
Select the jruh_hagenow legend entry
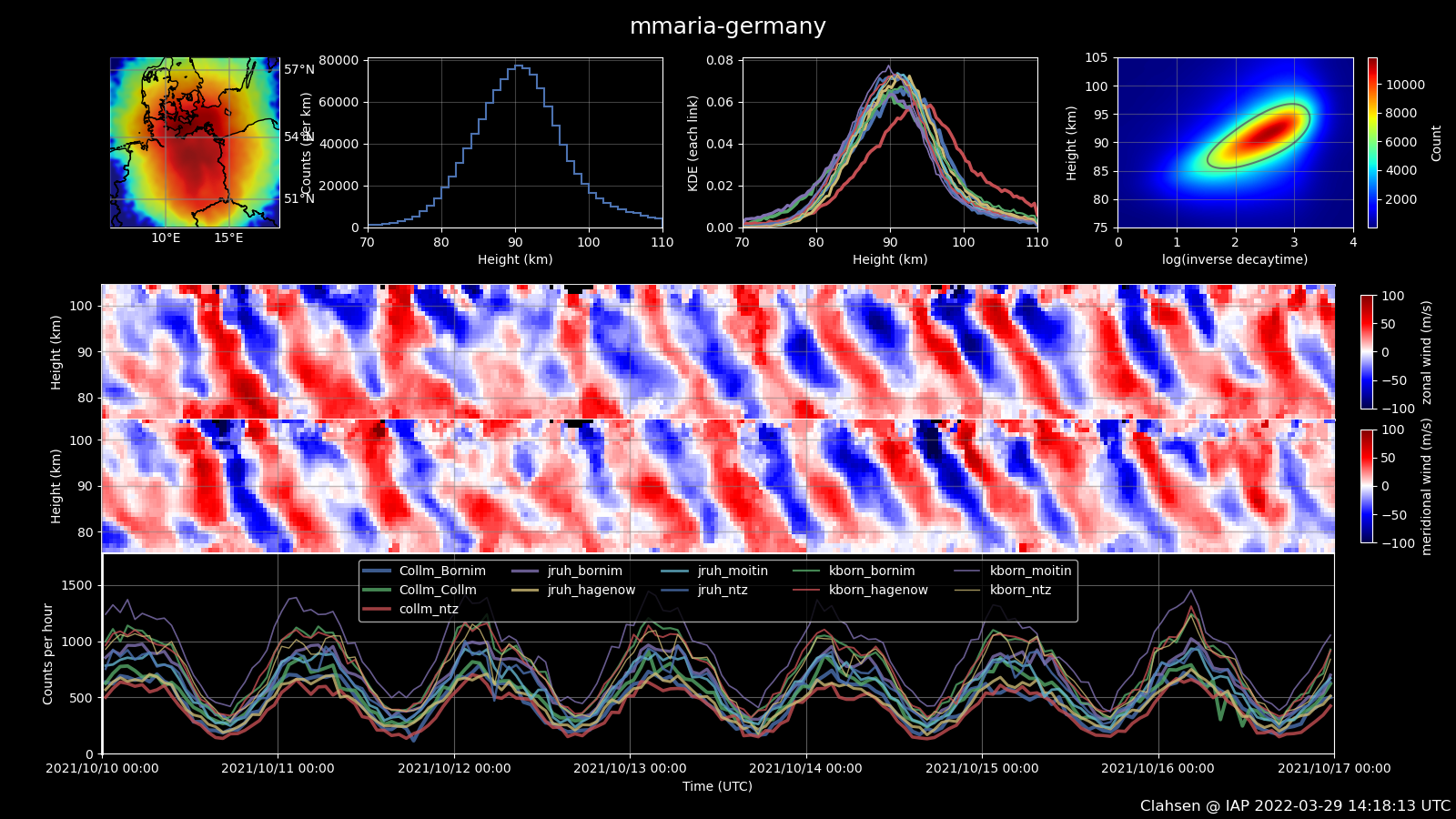572,590
